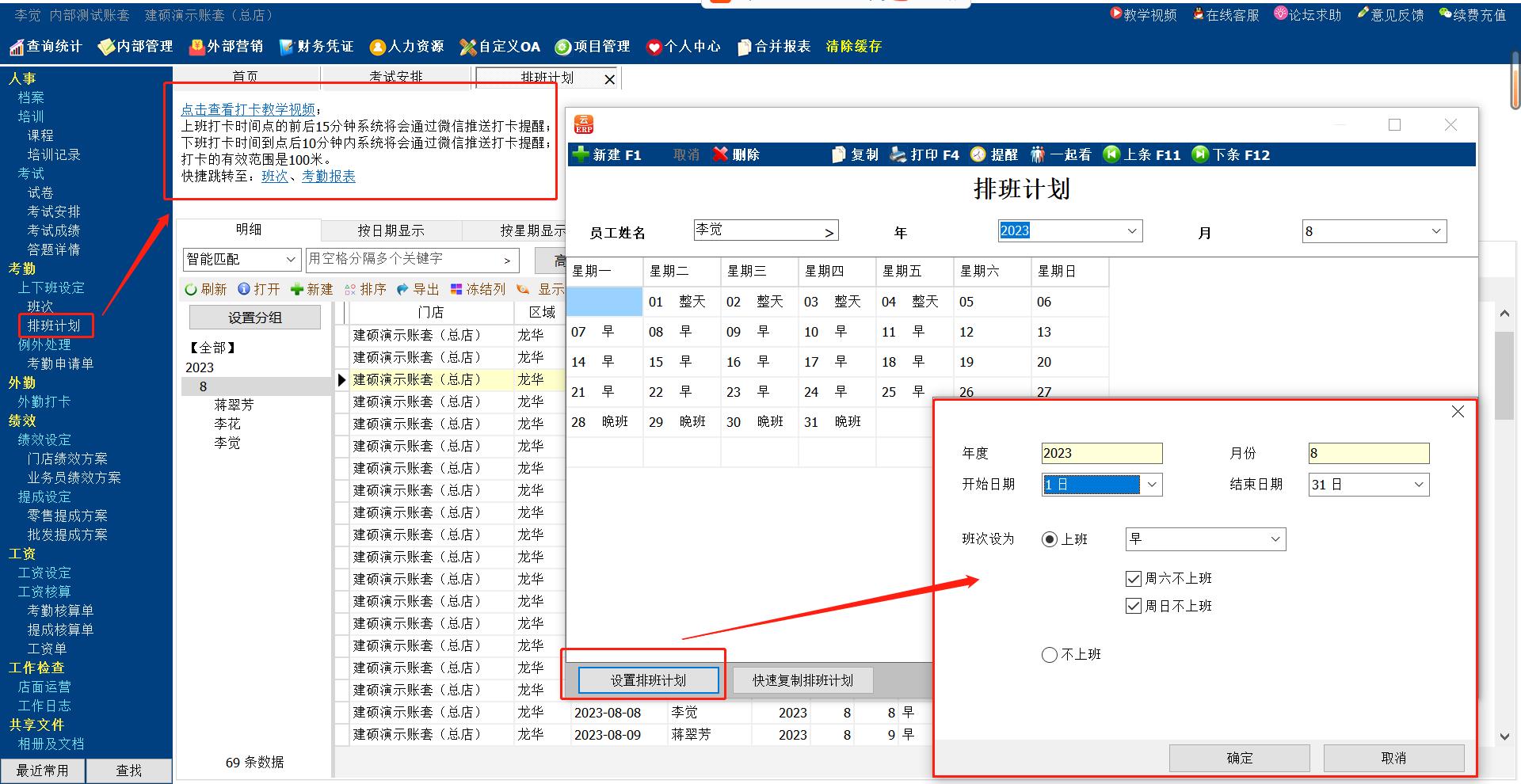
Task: Click 排序 in the list toolbar
Action: tap(365, 289)
